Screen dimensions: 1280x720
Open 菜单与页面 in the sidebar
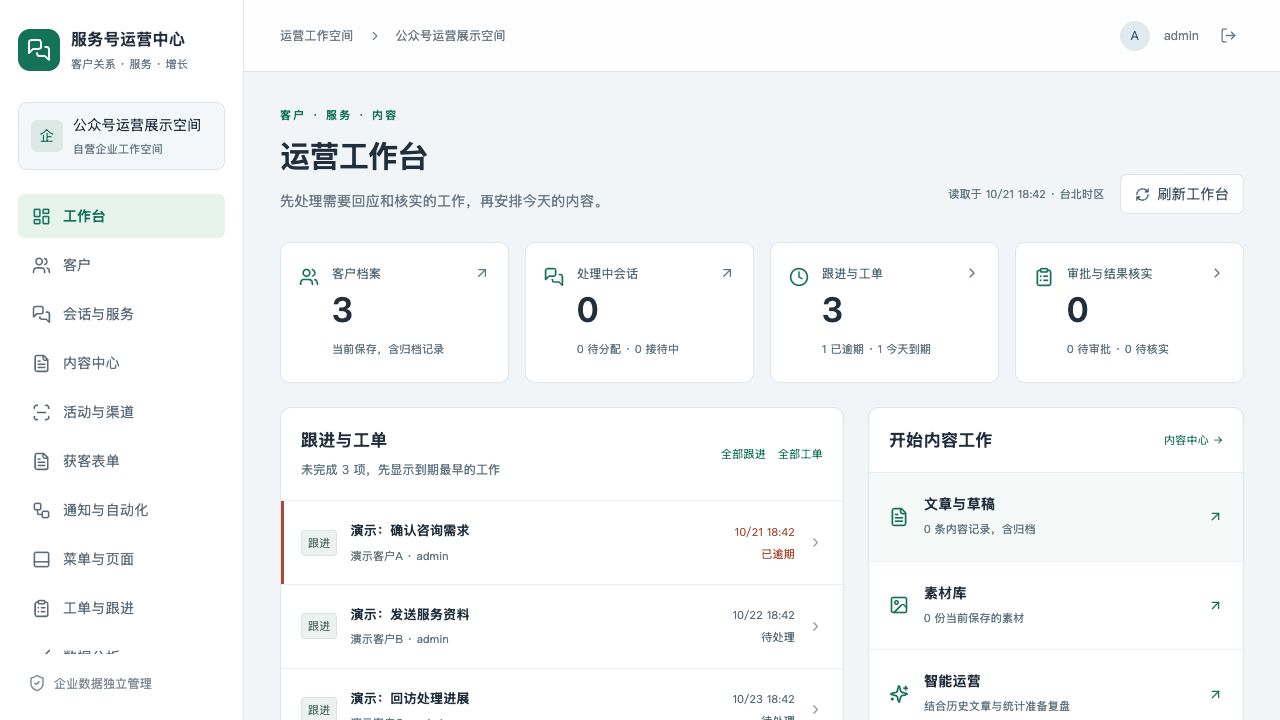coord(121,559)
